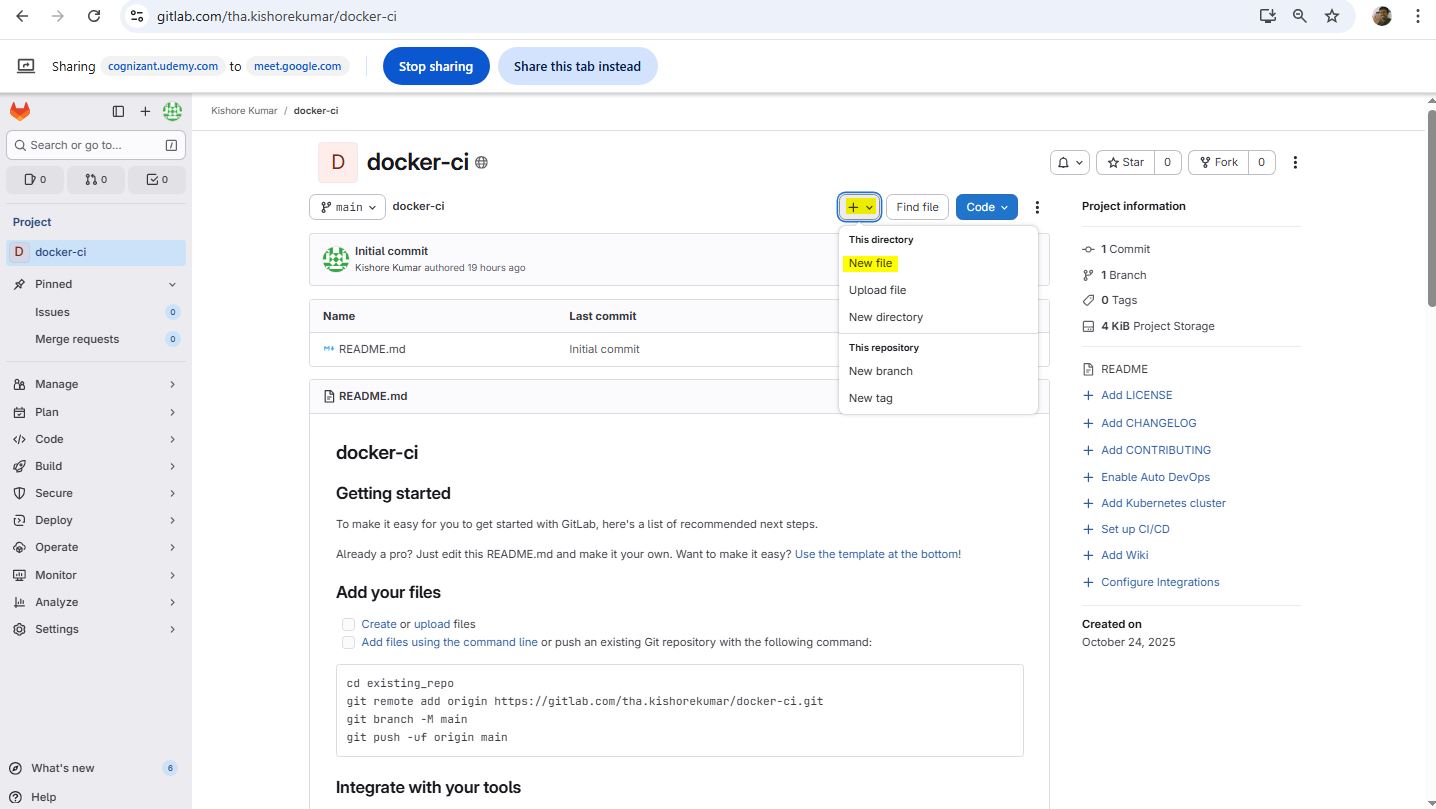Click the GitLab logo home icon
The image size is (1436, 809).
coord(20,111)
